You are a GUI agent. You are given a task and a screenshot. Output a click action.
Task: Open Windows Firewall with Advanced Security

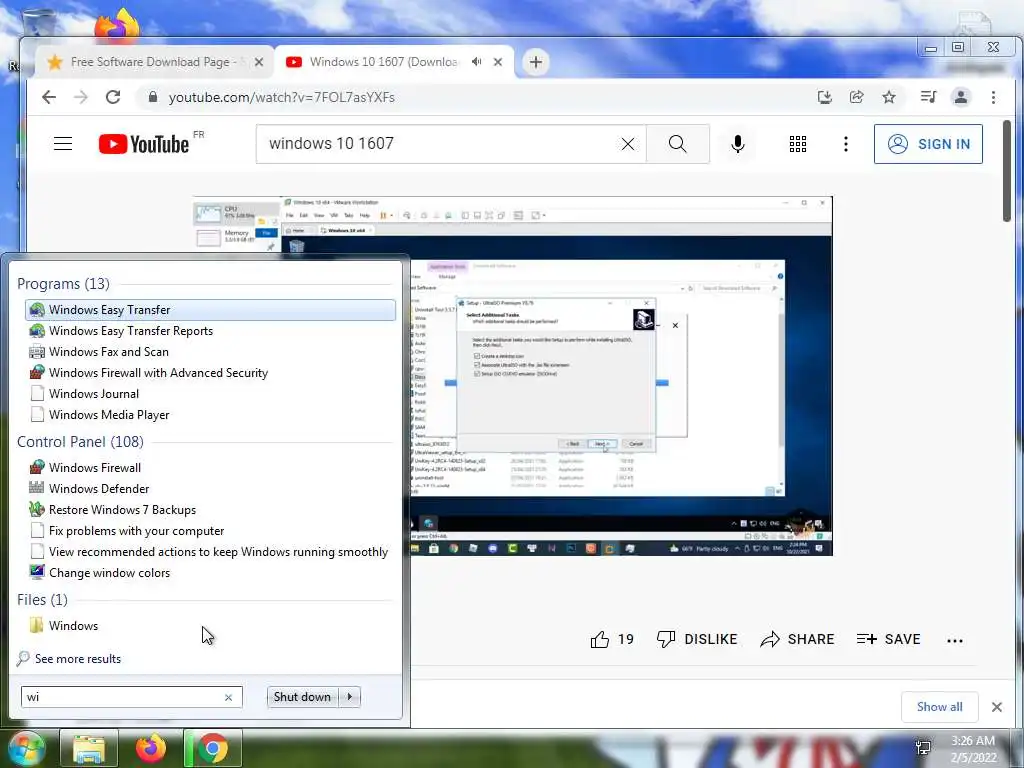[x=210, y=372]
